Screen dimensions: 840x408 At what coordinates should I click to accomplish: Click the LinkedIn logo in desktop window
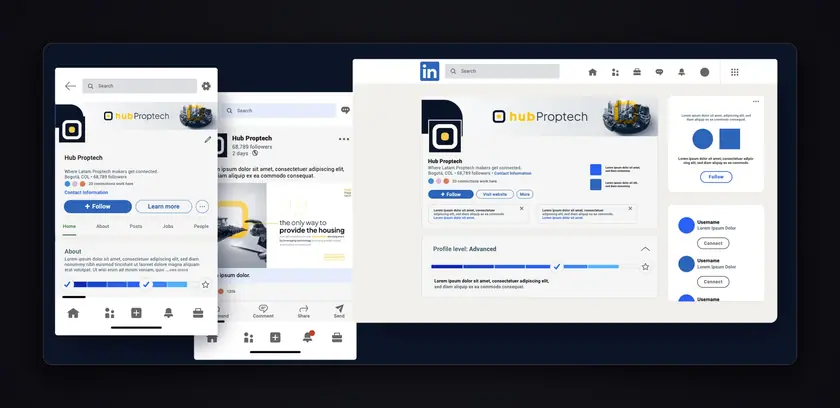[430, 71]
